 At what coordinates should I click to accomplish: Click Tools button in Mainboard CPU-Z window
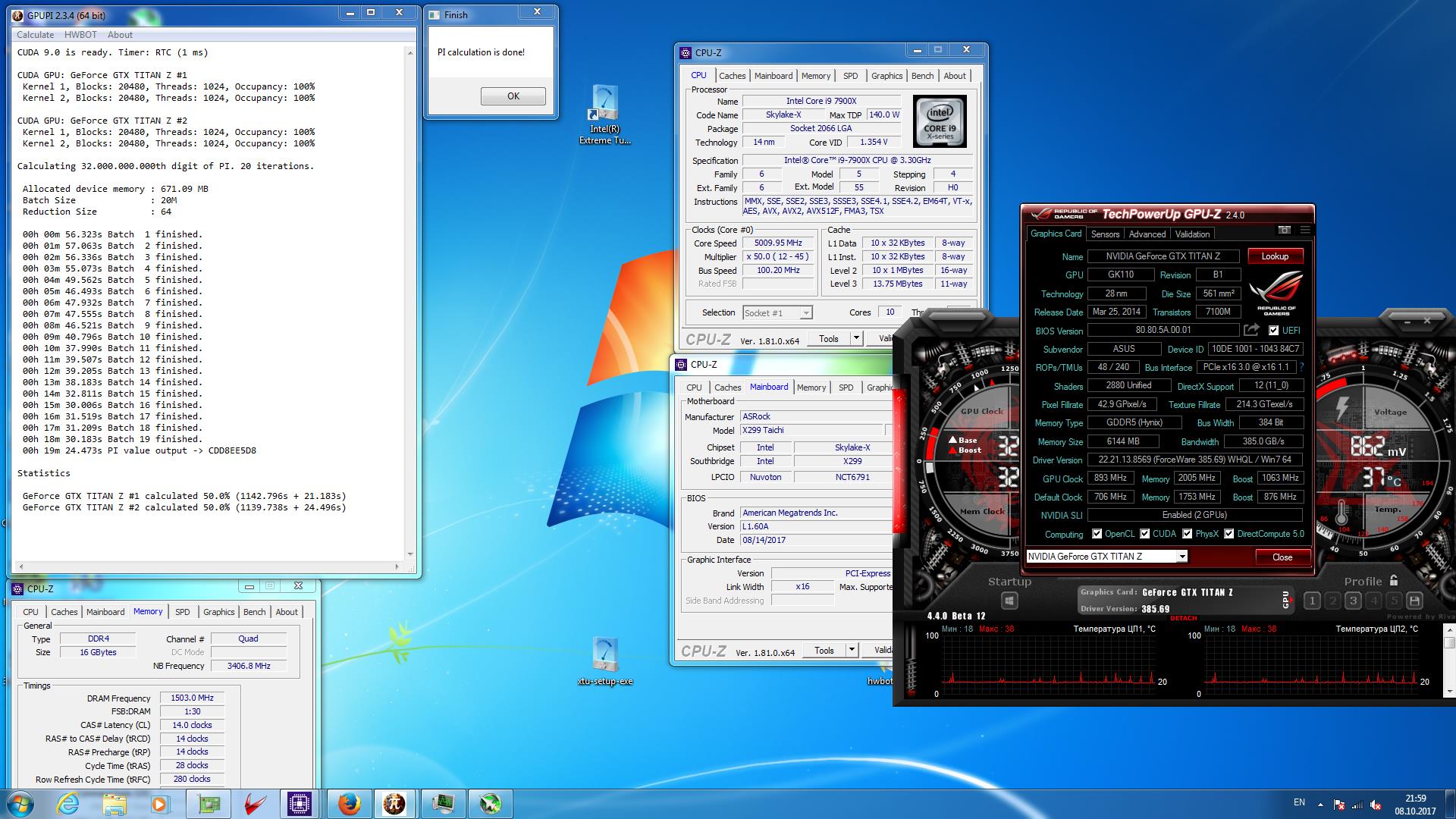[824, 650]
